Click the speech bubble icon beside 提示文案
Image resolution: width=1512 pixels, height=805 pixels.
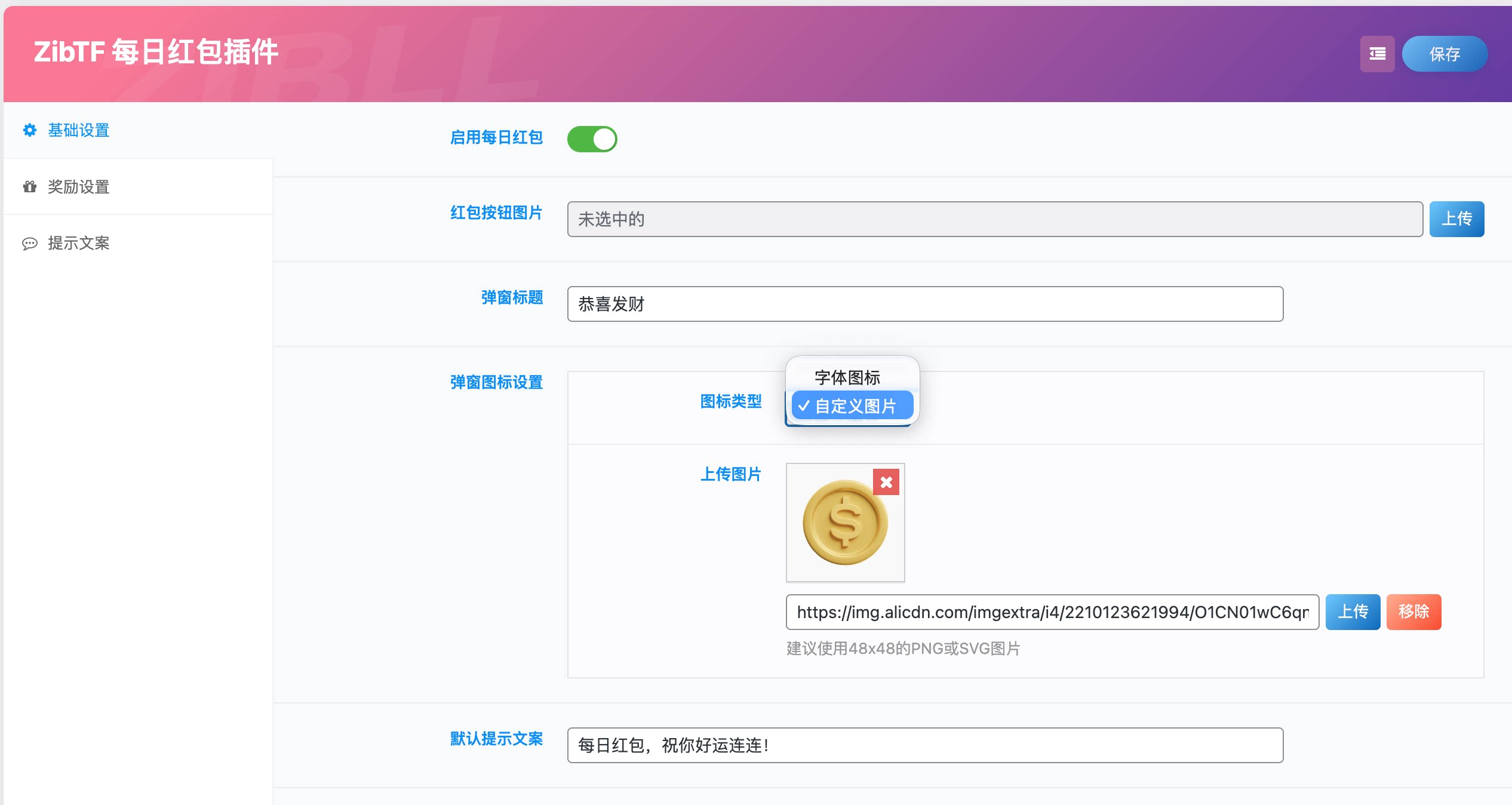[29, 244]
